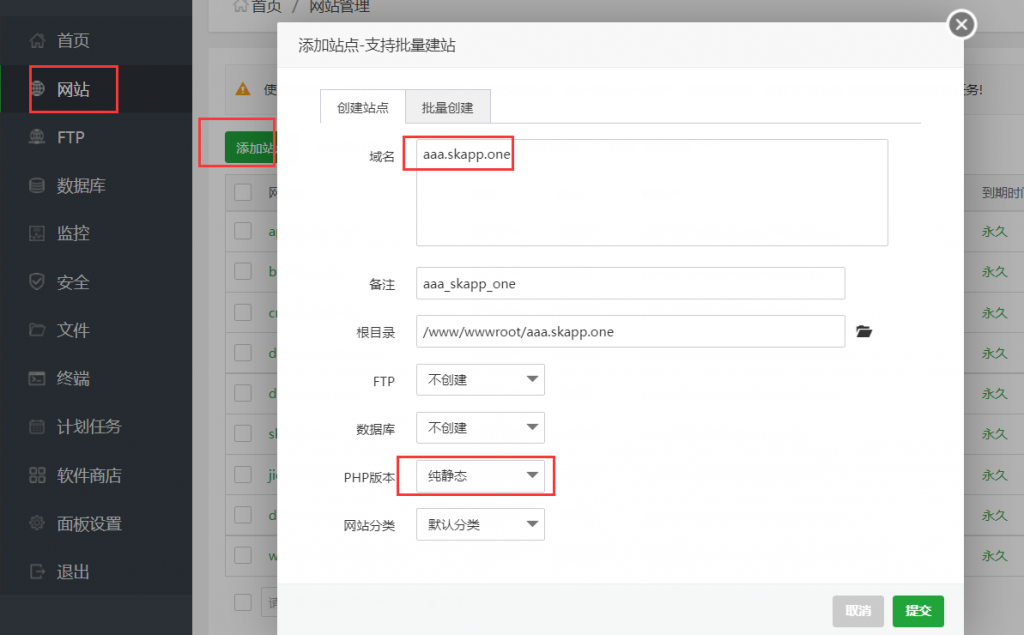Screen dimensions: 1024x635
Task: Click the Home icon in sidebar
Action: tap(38, 41)
